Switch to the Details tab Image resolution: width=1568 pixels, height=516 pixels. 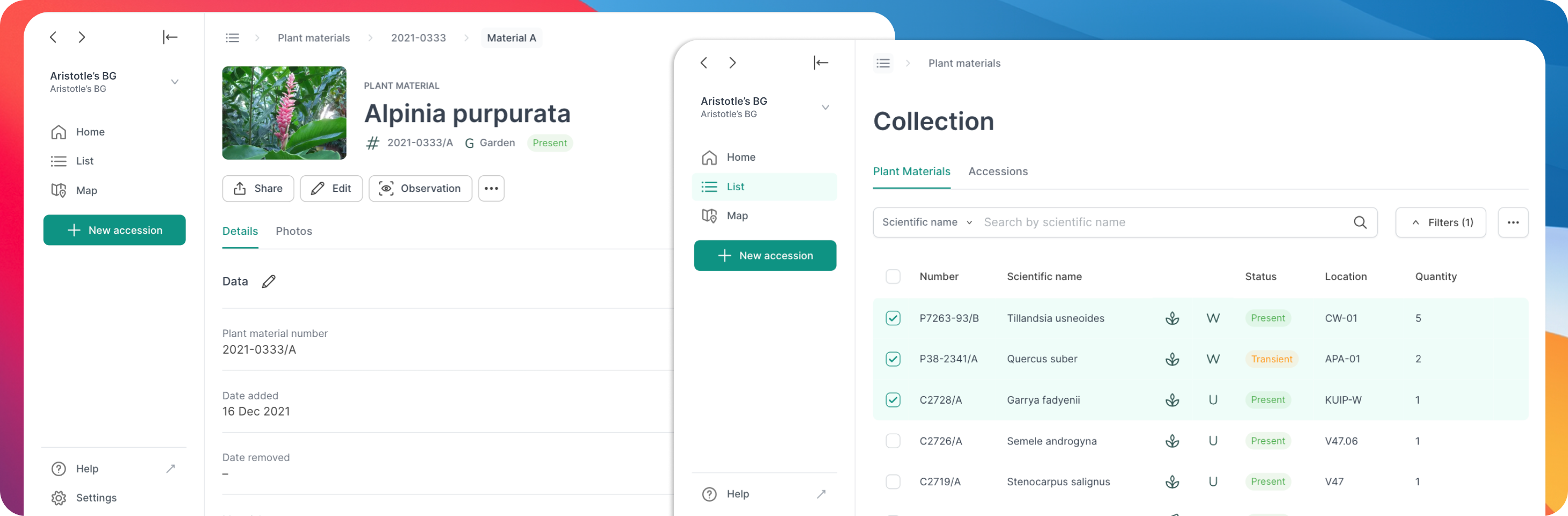pyautogui.click(x=240, y=232)
